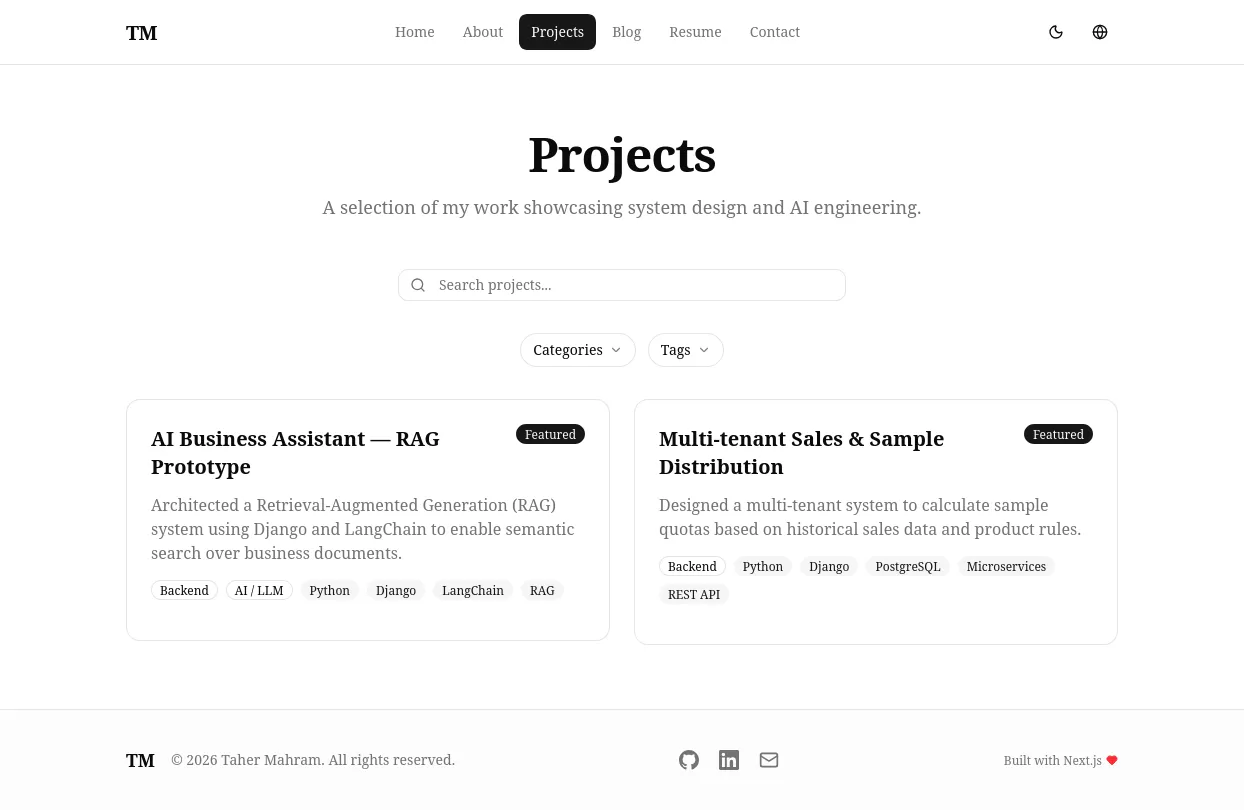Image resolution: width=1244 pixels, height=810 pixels.
Task: Open LinkedIn icon in footer
Action: 729,760
